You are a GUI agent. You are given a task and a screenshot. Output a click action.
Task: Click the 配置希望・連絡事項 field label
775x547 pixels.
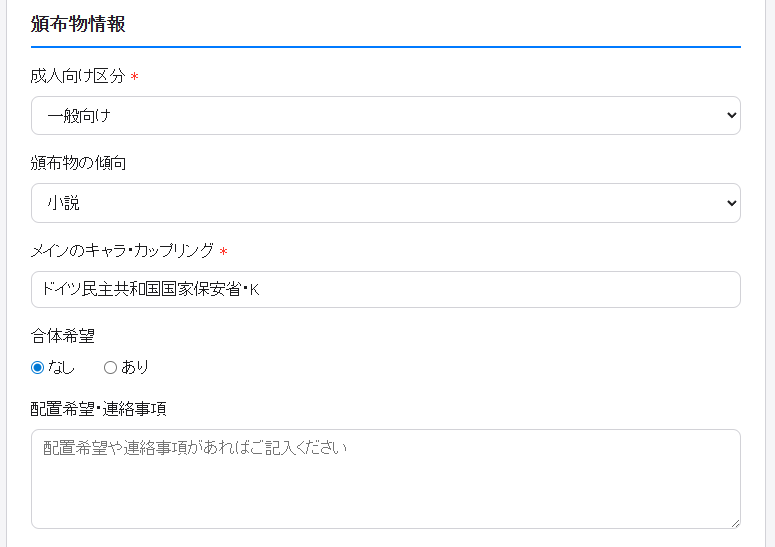click(98, 408)
